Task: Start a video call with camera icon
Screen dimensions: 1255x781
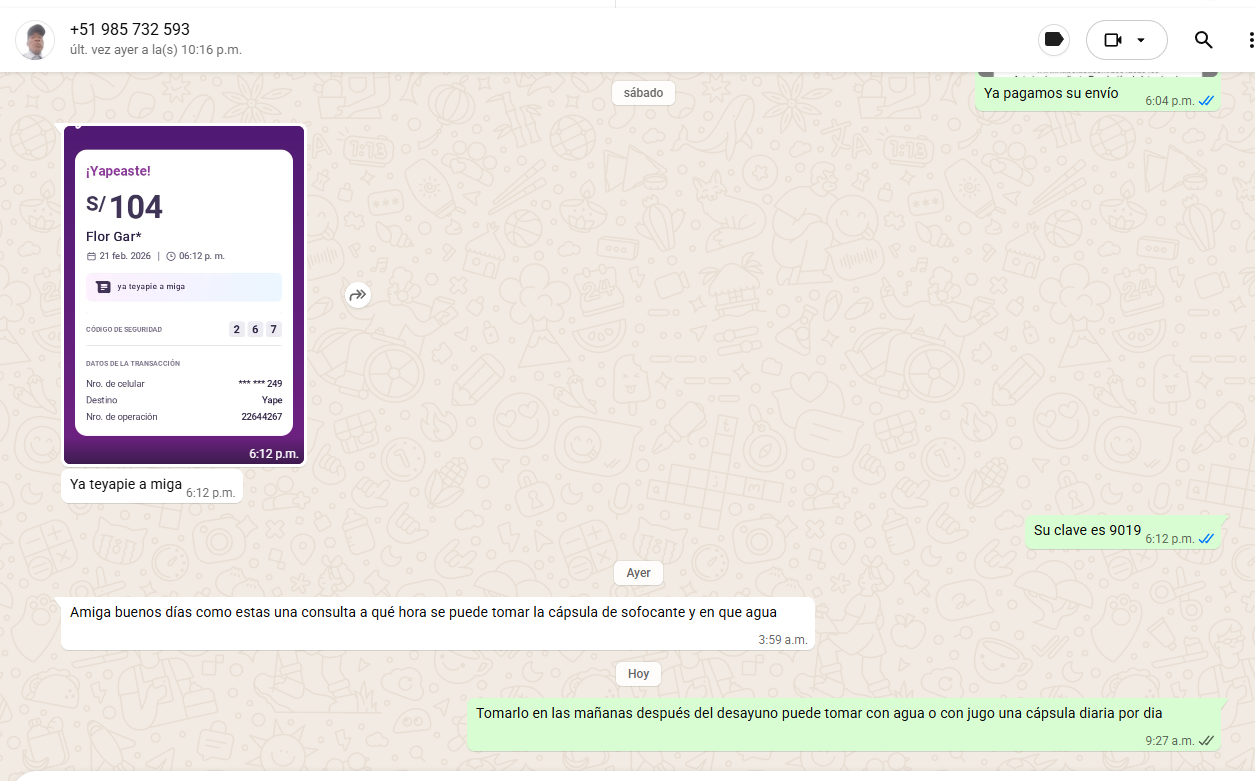Action: (1112, 40)
